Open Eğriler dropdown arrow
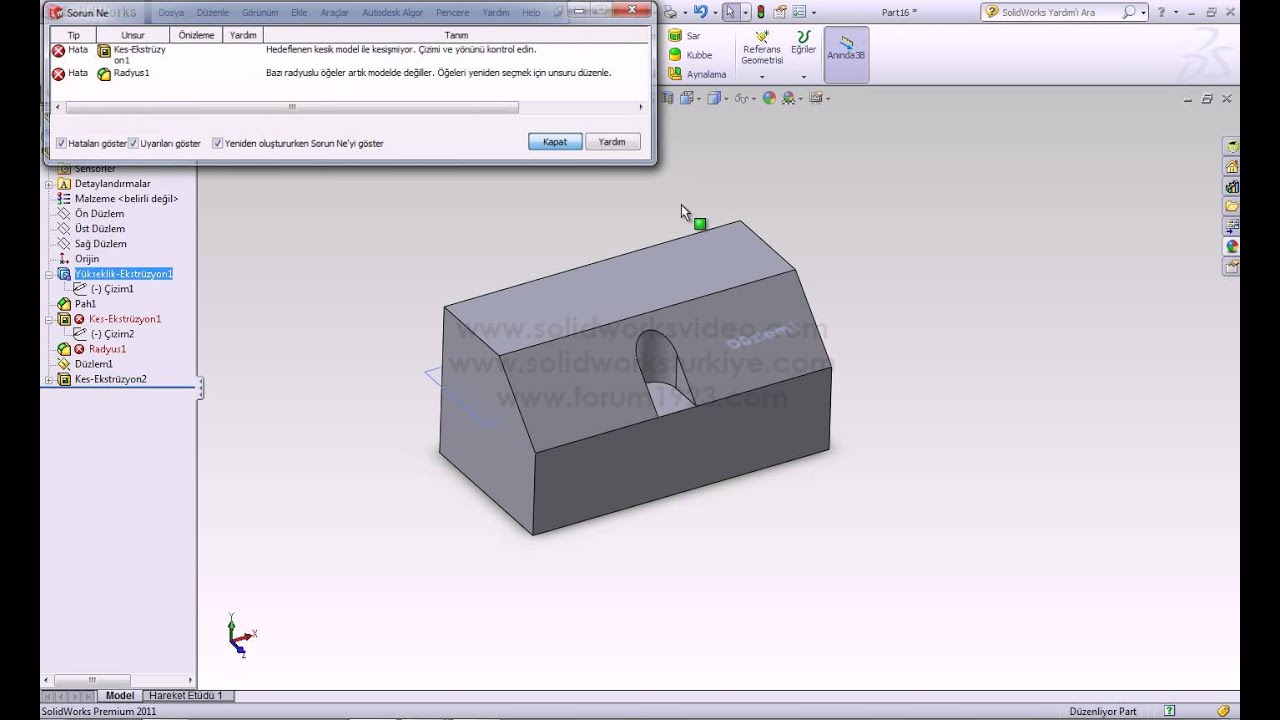The width and height of the screenshot is (1280, 720). [803, 77]
